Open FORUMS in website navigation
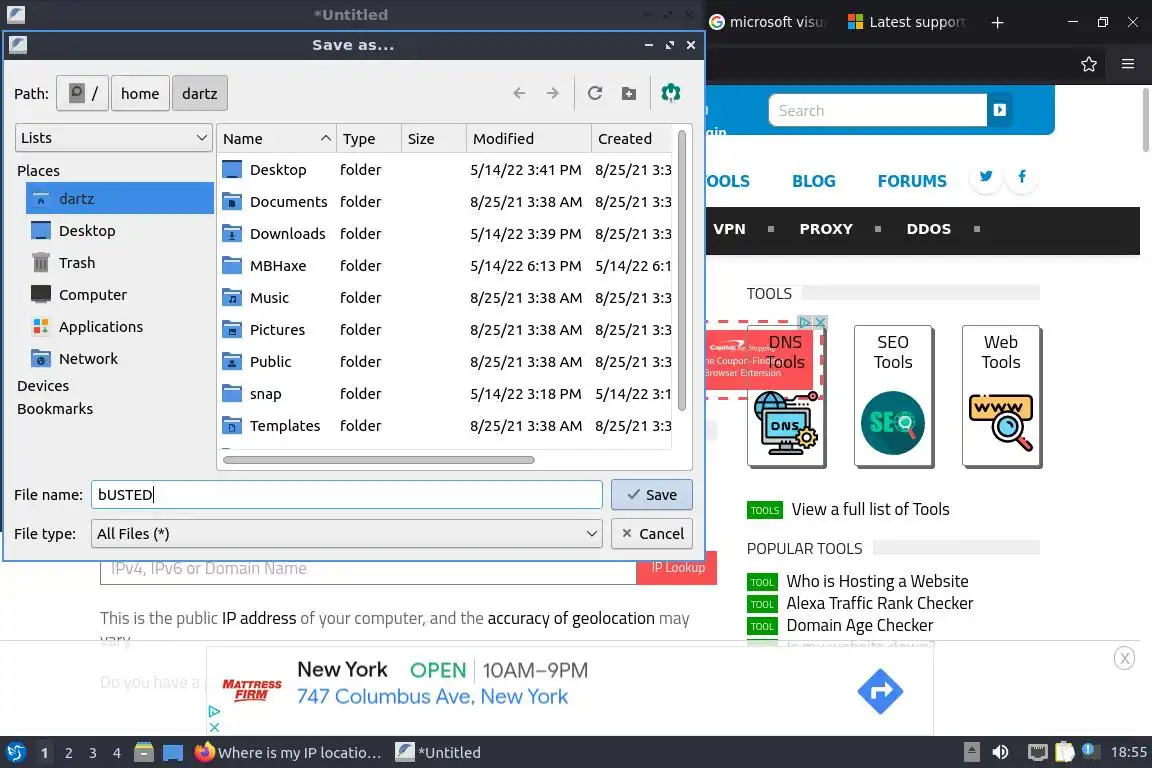This screenshot has width=1152, height=768. (x=912, y=181)
